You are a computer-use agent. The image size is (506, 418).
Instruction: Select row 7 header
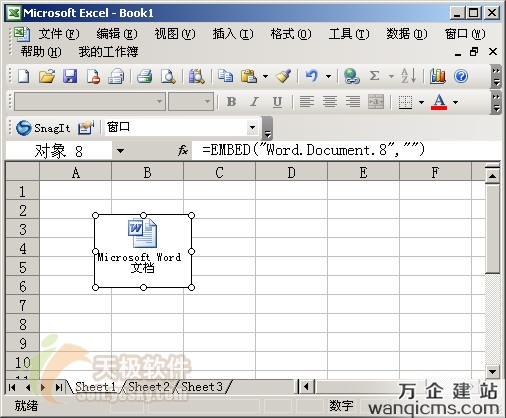[22, 305]
